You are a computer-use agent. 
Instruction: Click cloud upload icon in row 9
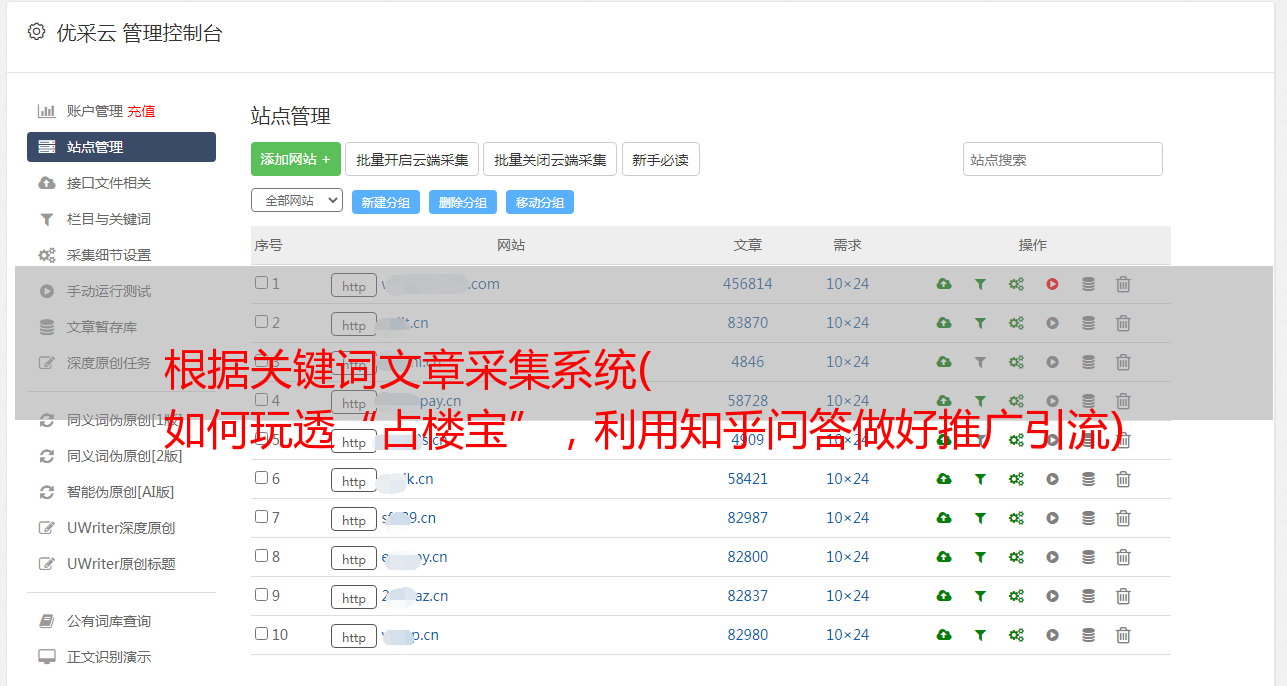pos(943,596)
